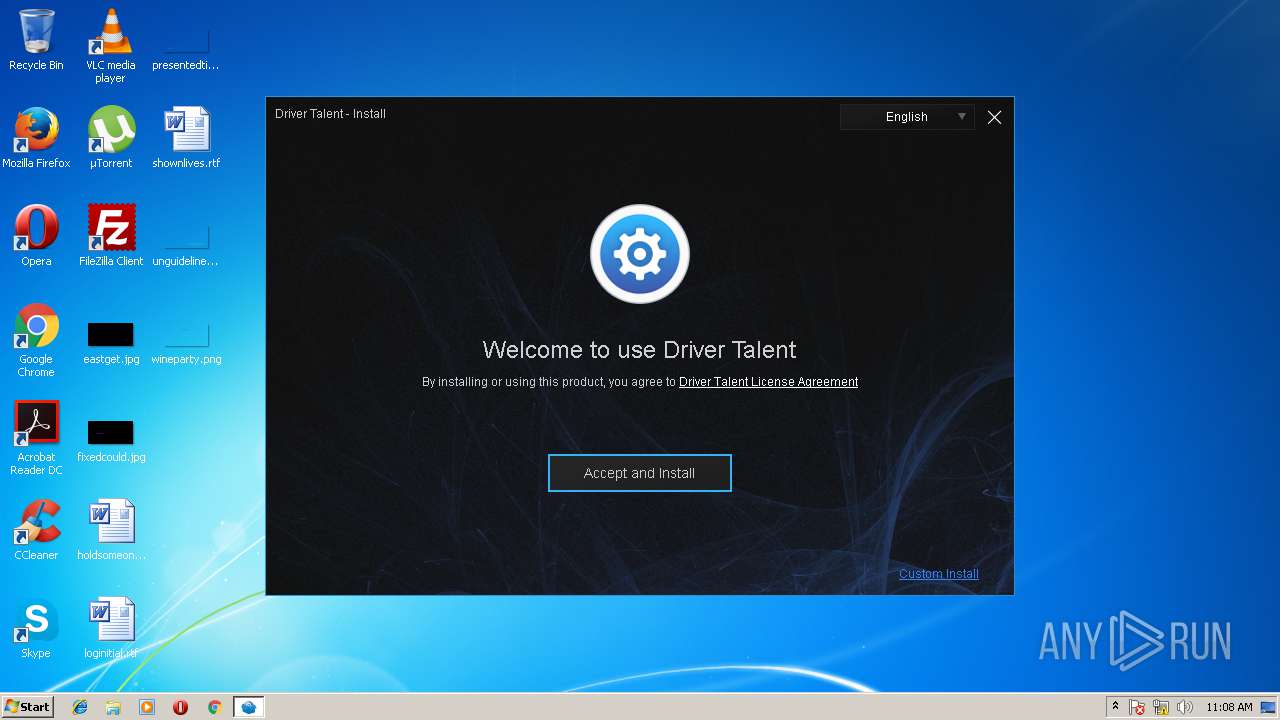Open Internet Explorer from taskbar

[80, 707]
